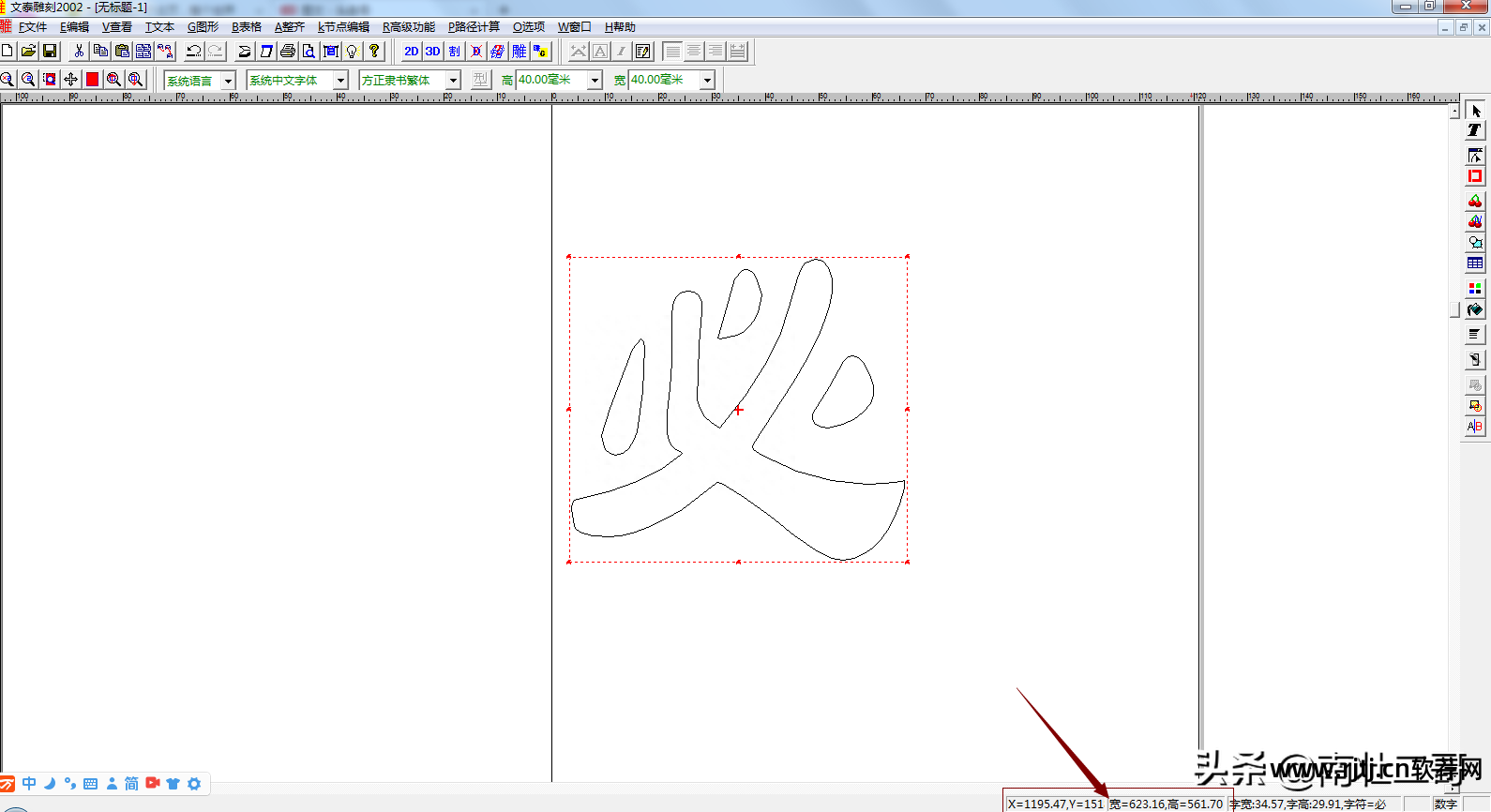Select the Cut scissors icon
The width and height of the screenshot is (1491, 812).
coord(79,52)
